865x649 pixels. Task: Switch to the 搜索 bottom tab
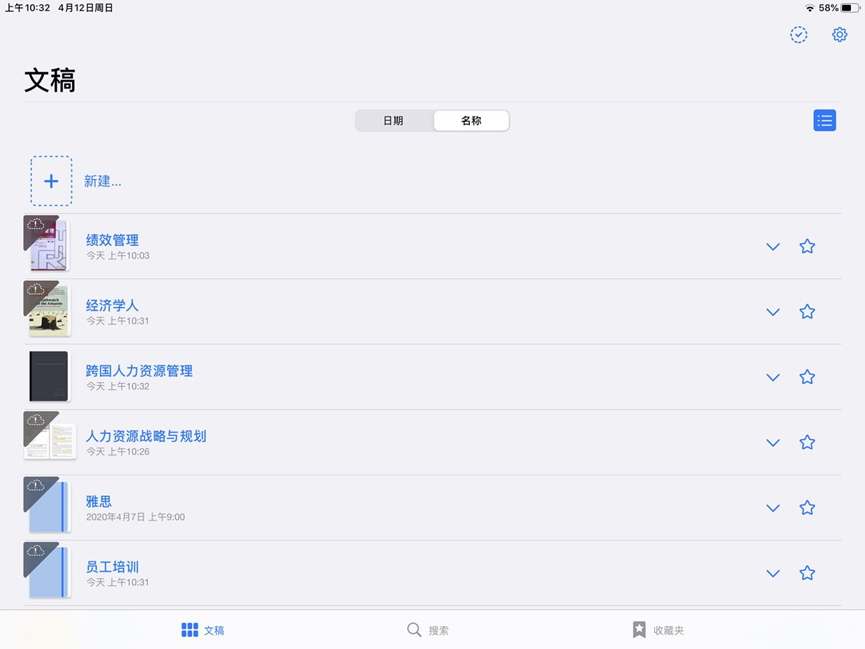428,630
